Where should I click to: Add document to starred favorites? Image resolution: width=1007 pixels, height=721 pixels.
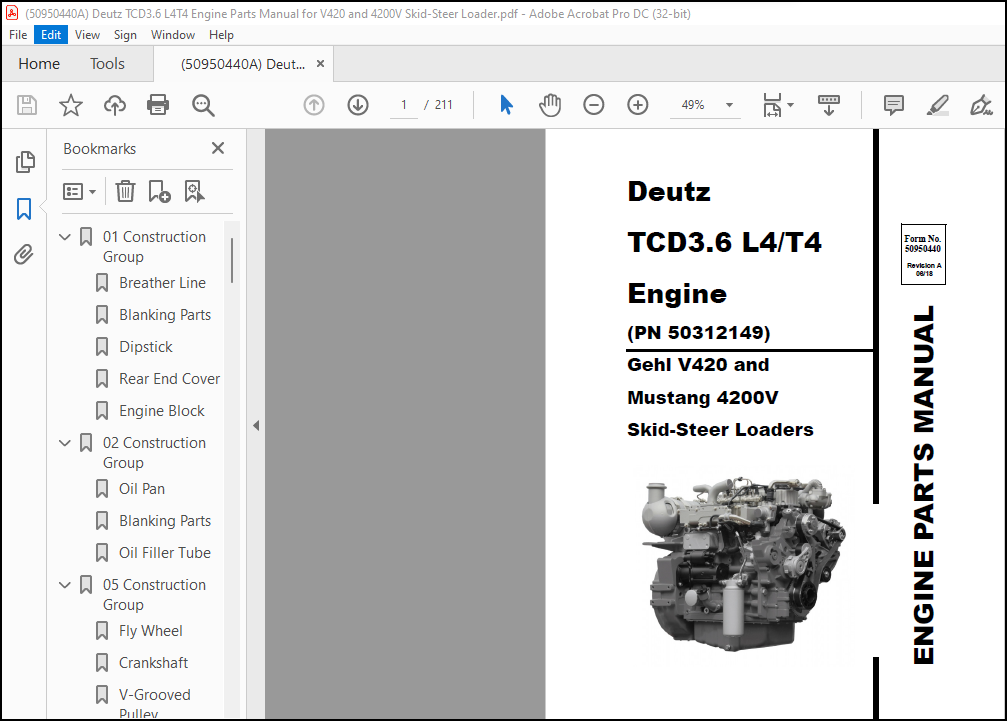[x=71, y=105]
